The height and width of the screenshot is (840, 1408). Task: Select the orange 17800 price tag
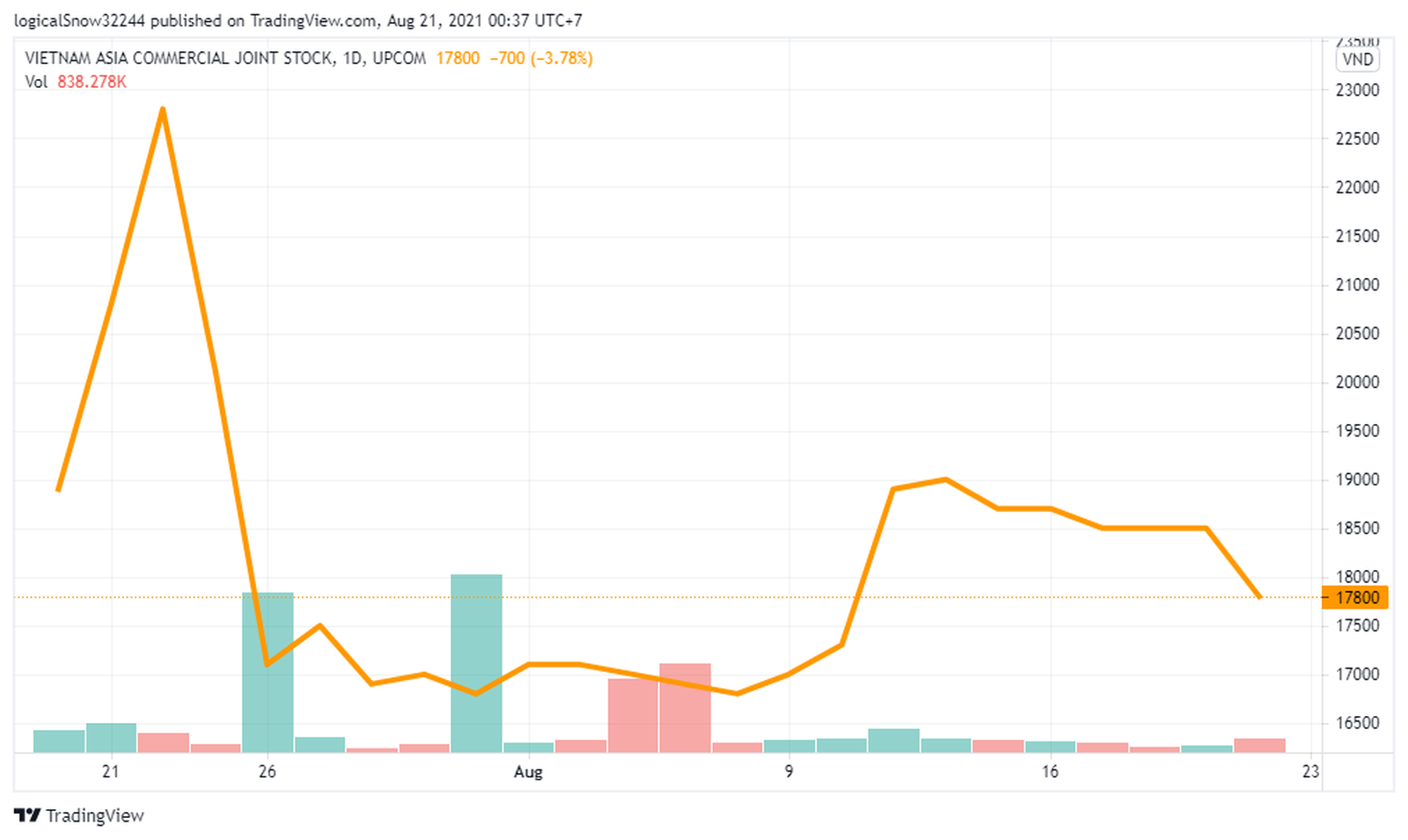click(1356, 597)
